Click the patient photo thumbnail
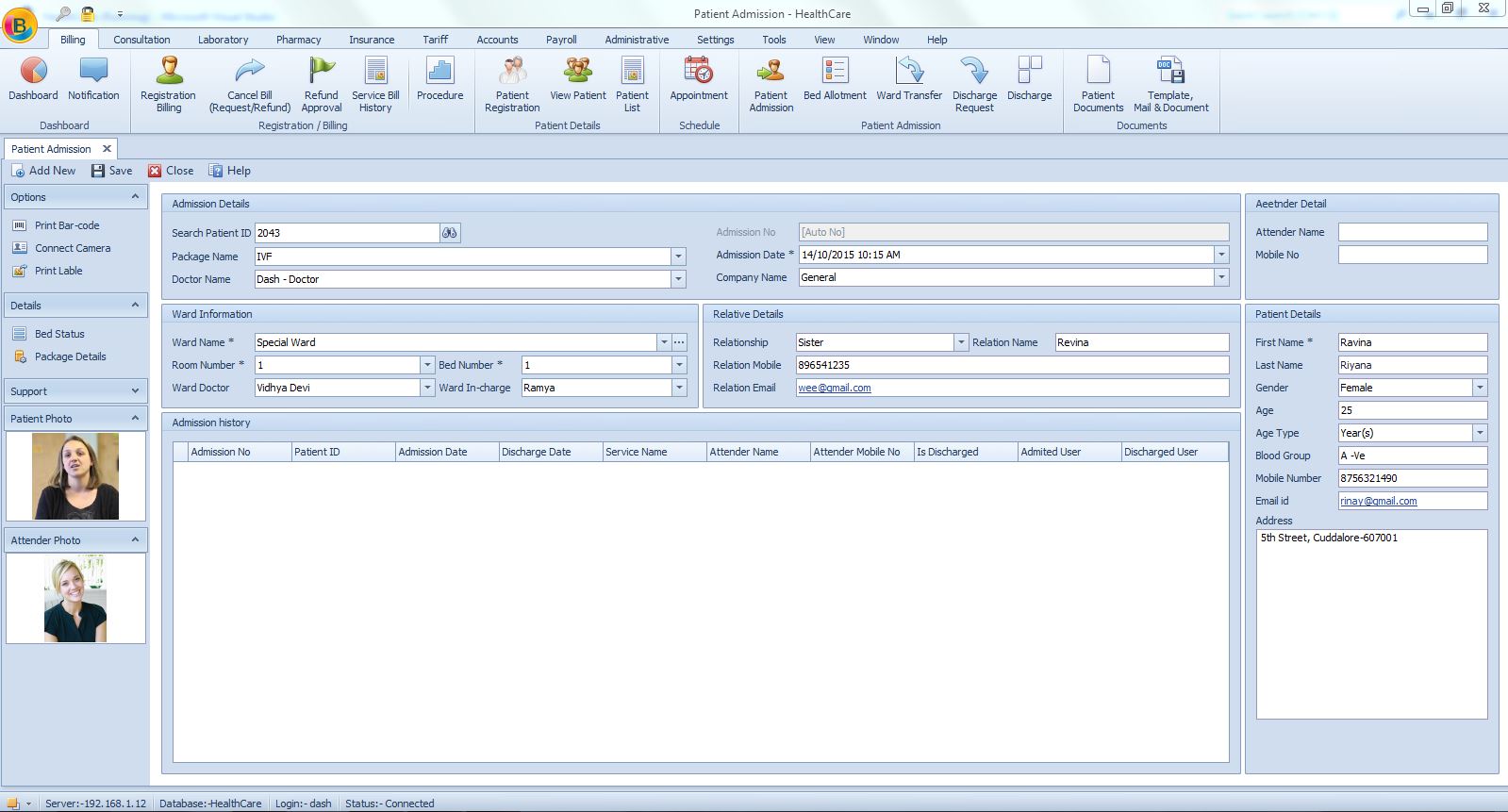The width and height of the screenshot is (1508, 812). click(x=75, y=476)
